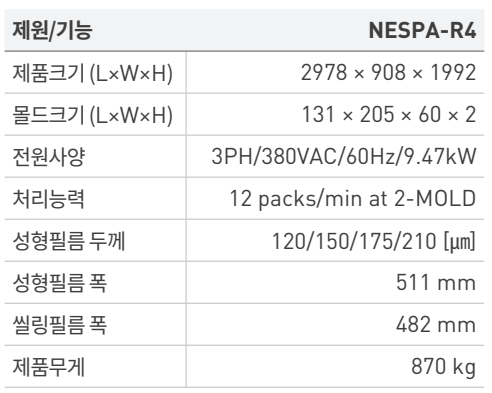Select the 511 mm value
Viewport: 492px width, 393px height.
pyautogui.click(x=436, y=283)
